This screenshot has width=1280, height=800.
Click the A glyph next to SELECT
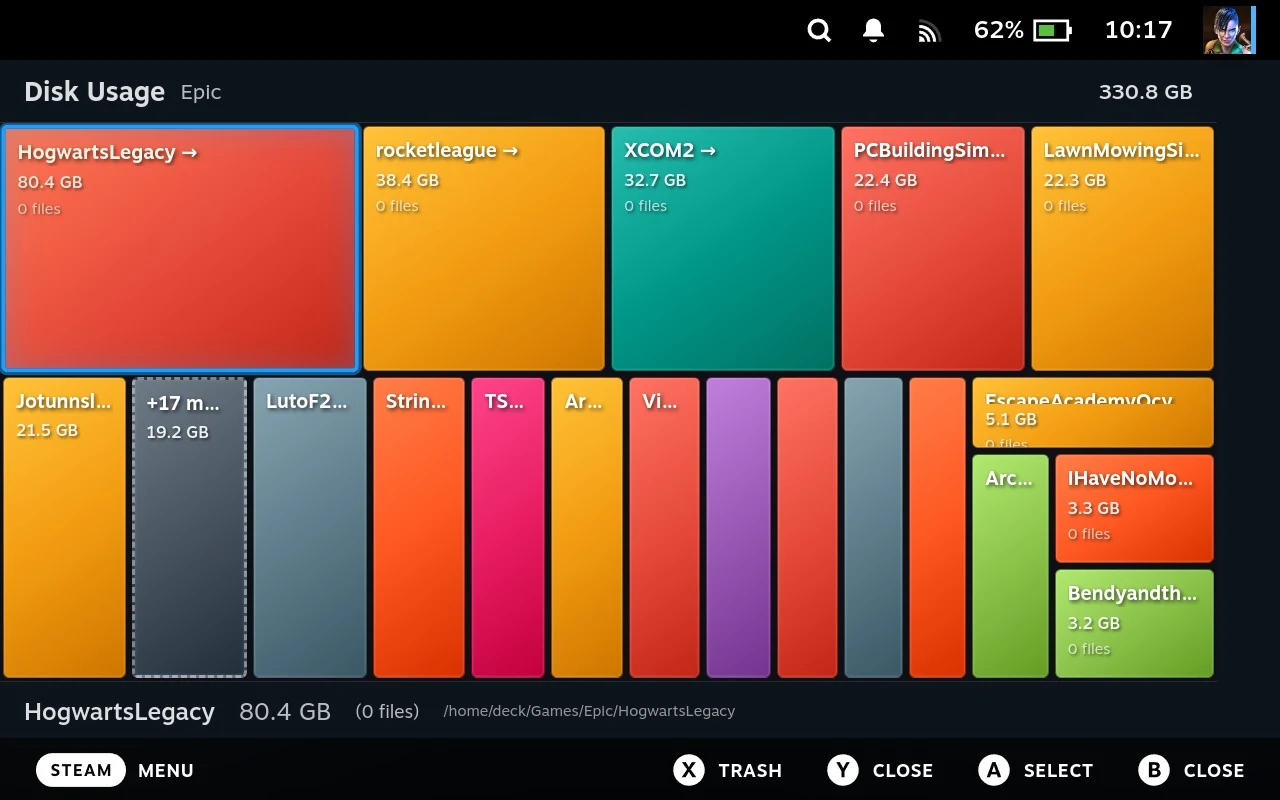coord(994,770)
